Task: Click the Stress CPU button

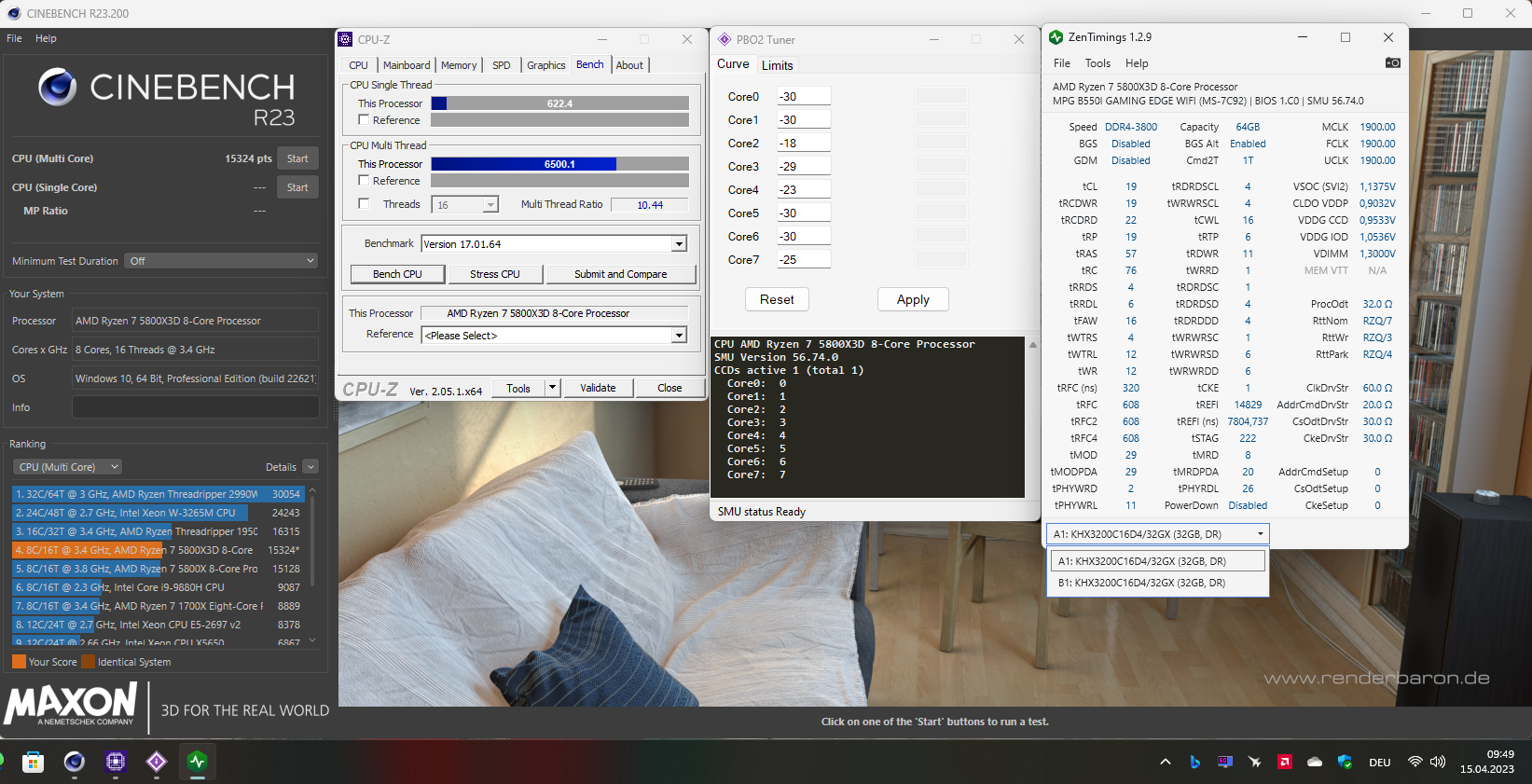Action: pos(495,274)
